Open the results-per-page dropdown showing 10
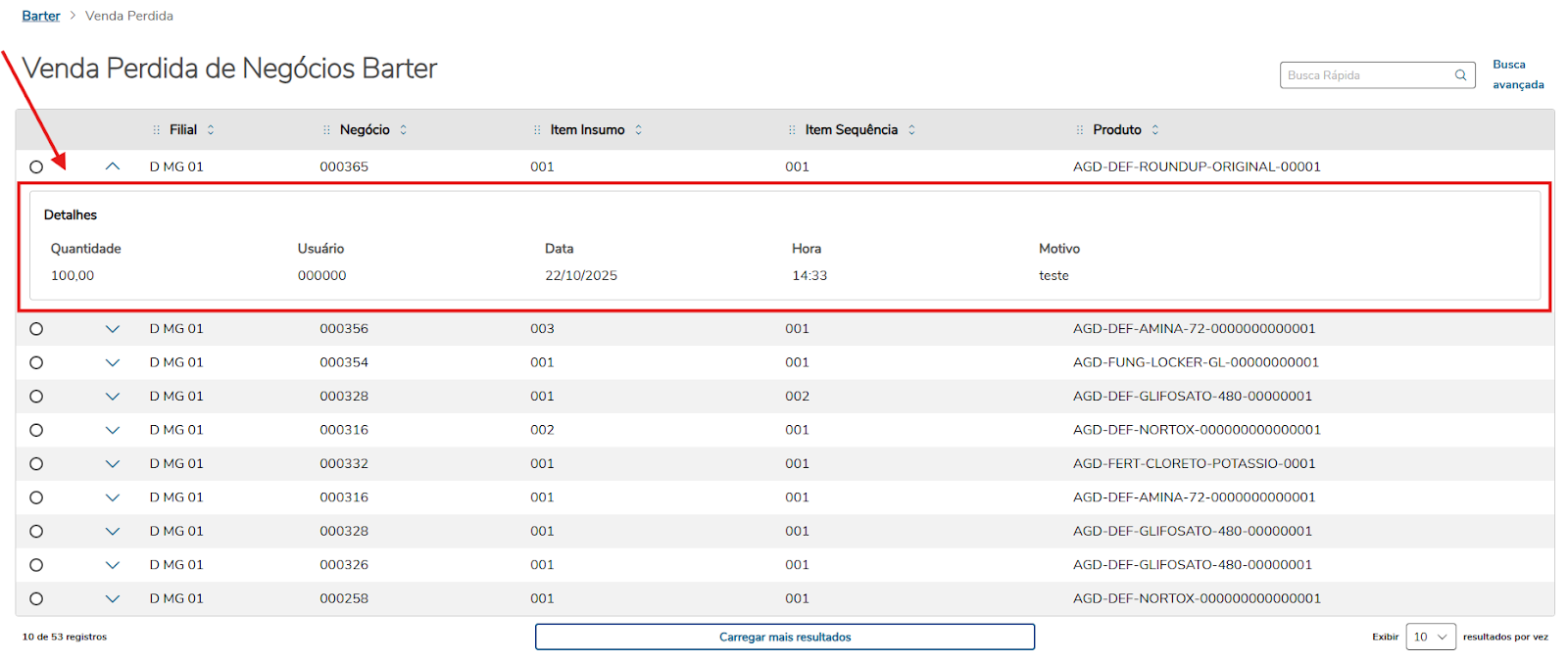 1430,638
